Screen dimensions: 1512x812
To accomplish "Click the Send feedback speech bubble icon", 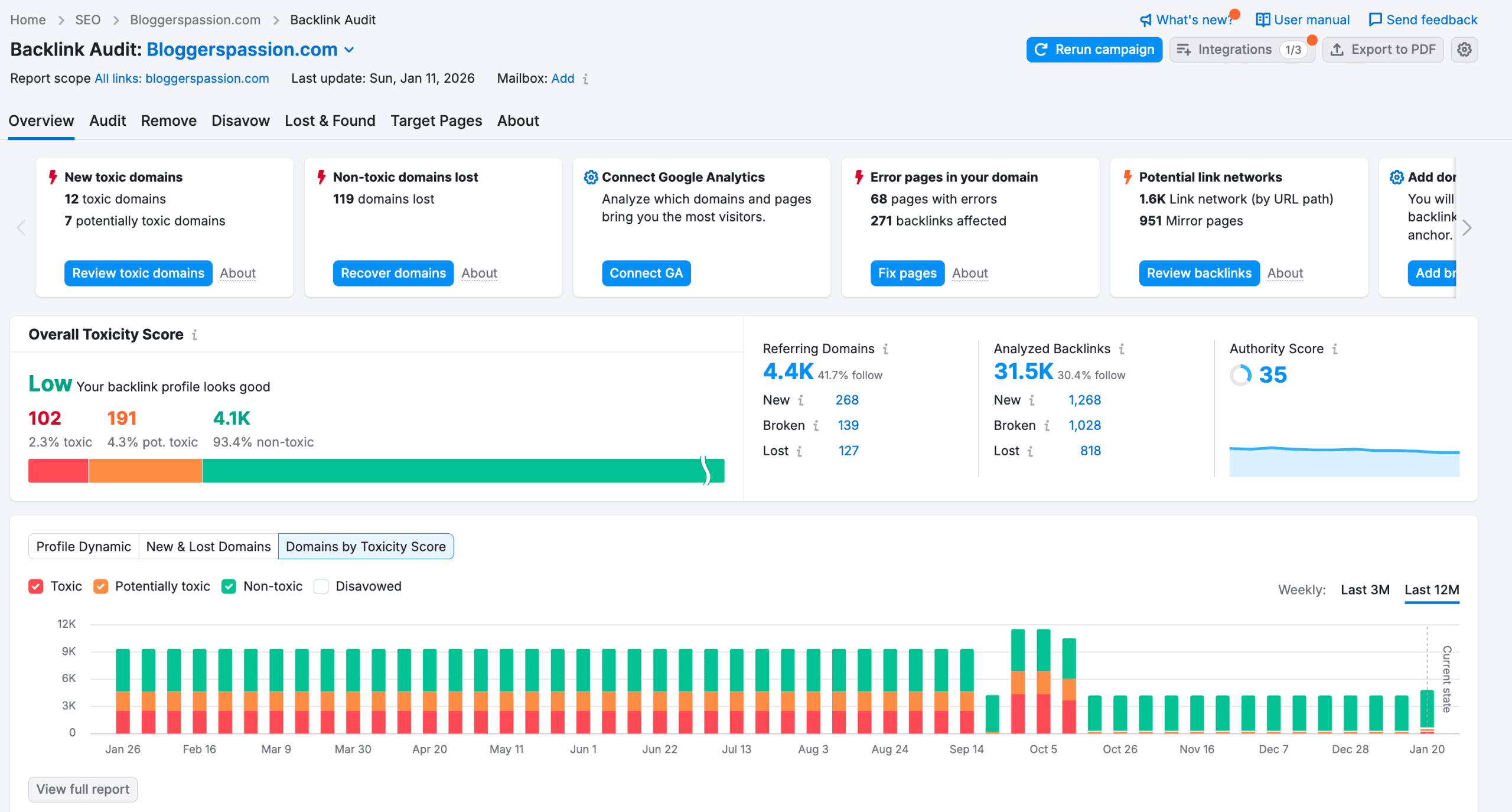I will tap(1376, 19).
